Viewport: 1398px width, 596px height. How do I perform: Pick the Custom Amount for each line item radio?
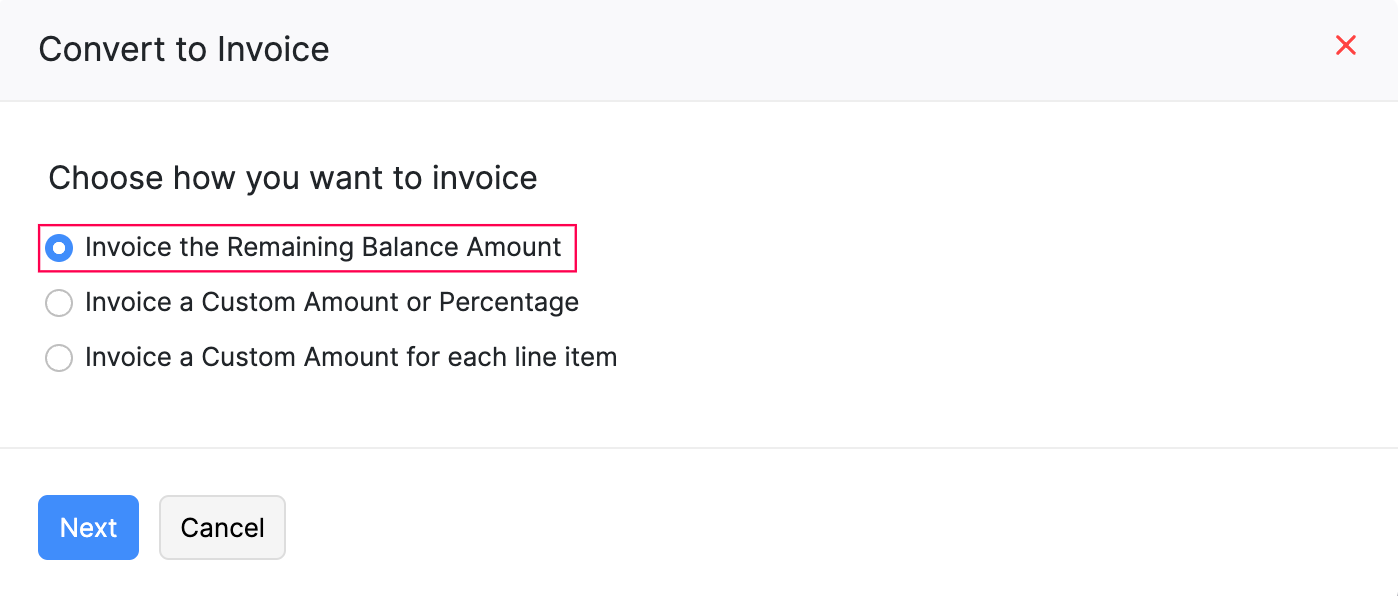[x=59, y=358]
